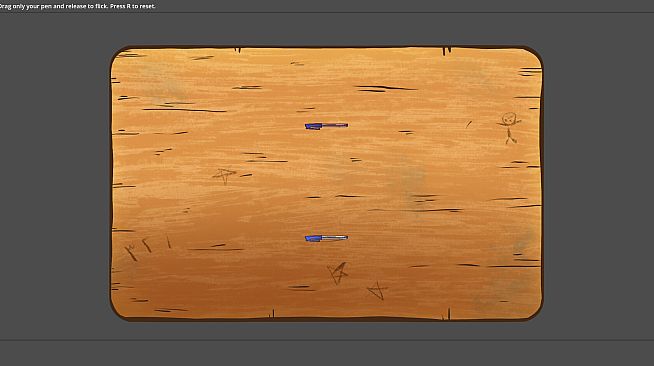Click the long dark scratch at upper left
Screen dimensions: 654x366
pos(184,110)
